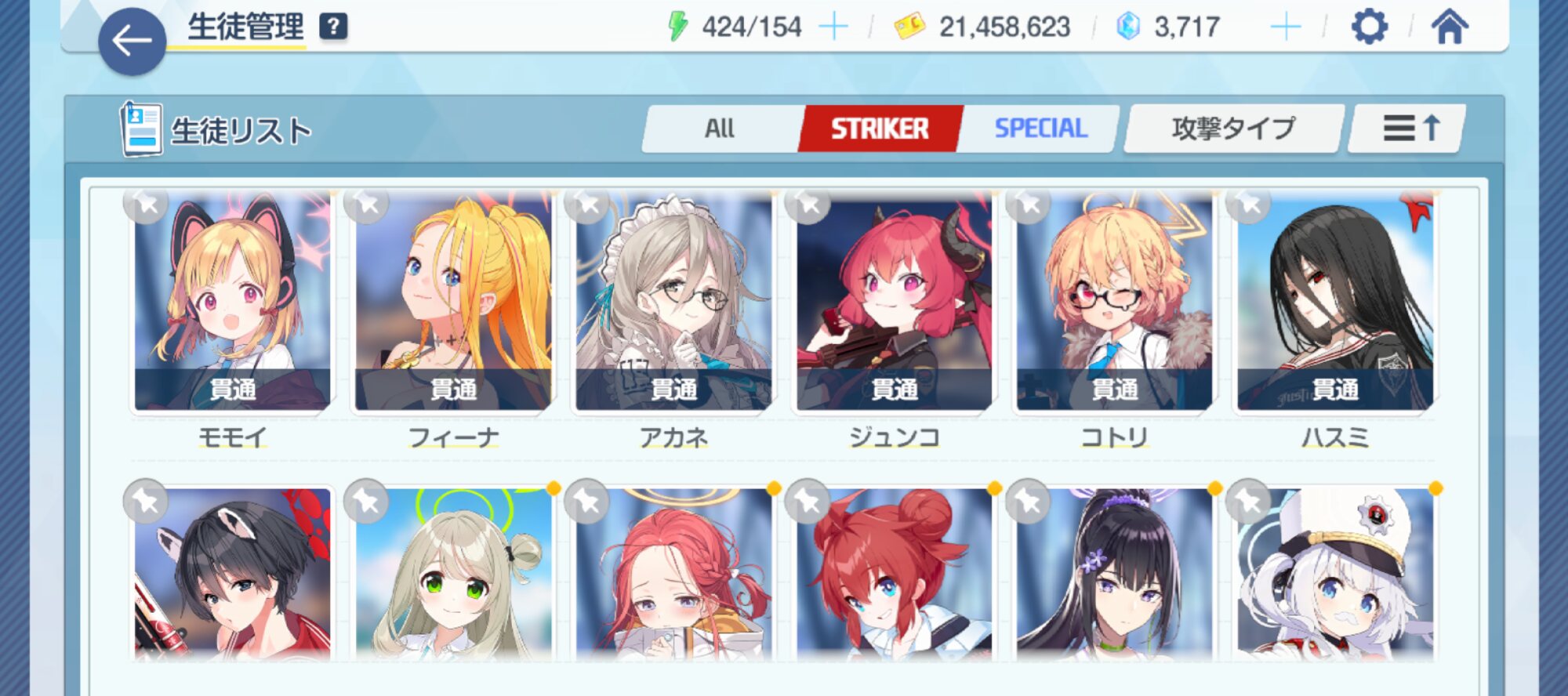Toggle the pin on ハスミ portrait
1568x696 pixels.
(1248, 204)
